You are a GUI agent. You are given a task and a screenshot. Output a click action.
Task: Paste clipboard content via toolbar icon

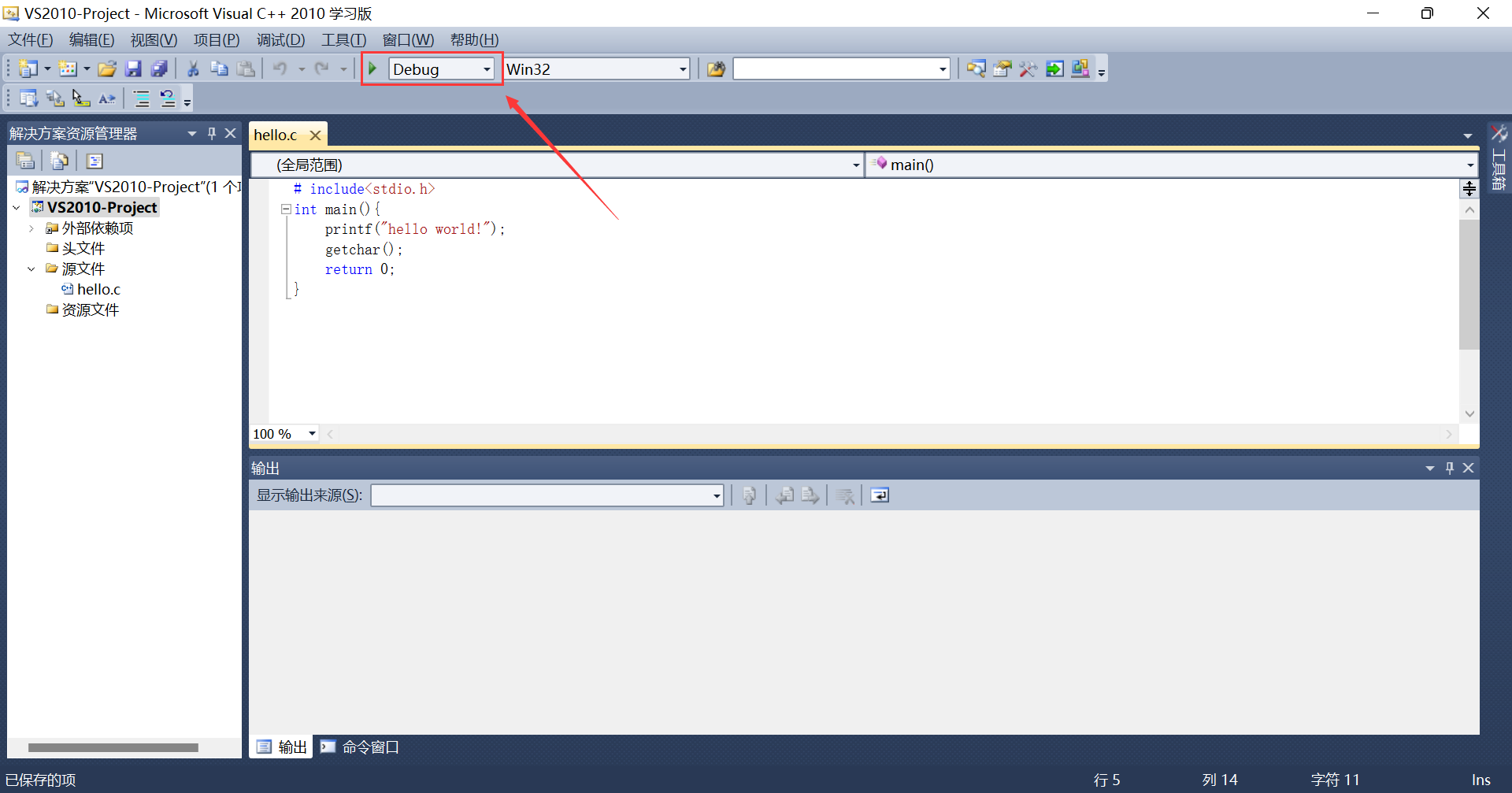tap(246, 69)
